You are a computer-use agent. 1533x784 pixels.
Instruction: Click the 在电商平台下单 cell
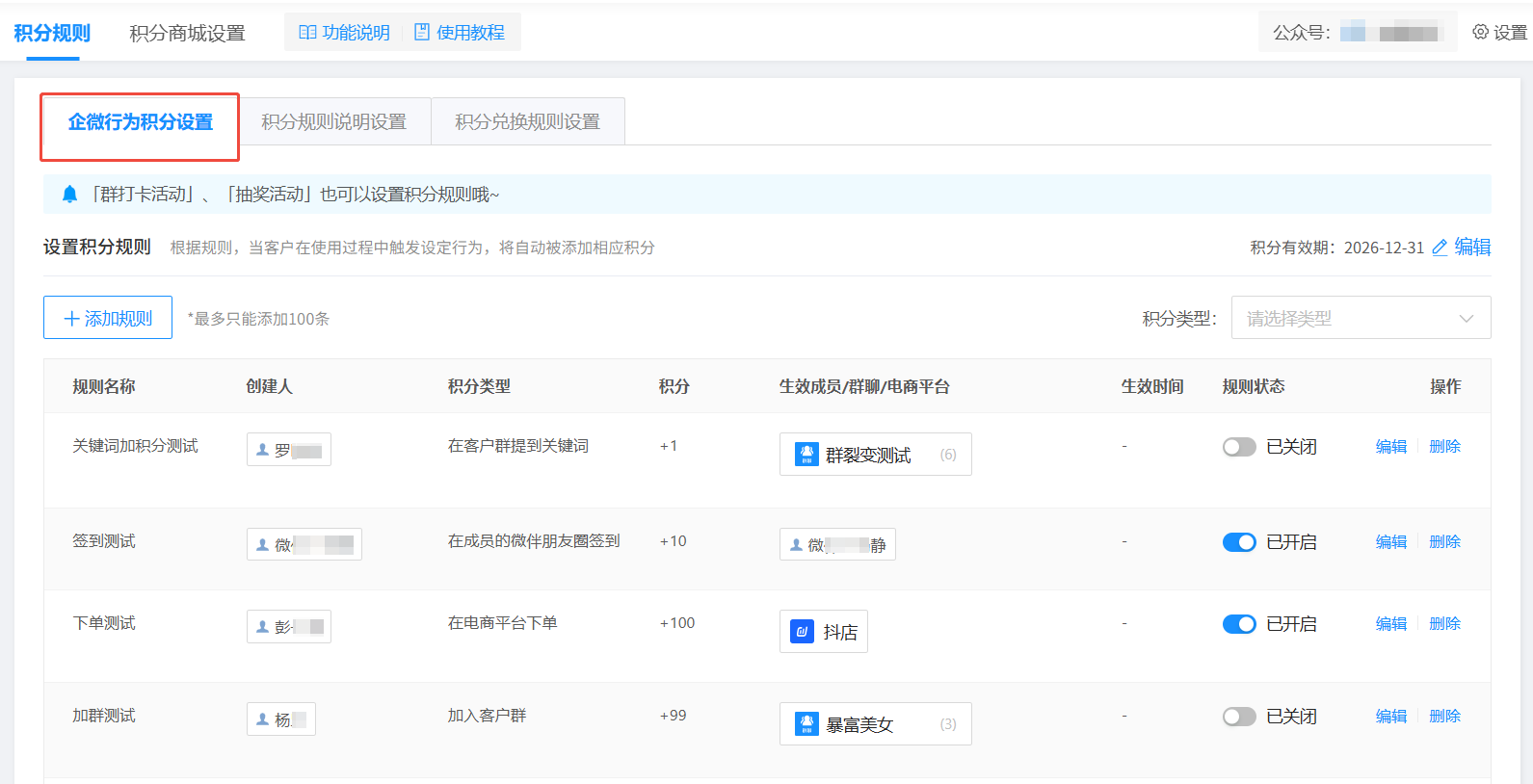503,623
